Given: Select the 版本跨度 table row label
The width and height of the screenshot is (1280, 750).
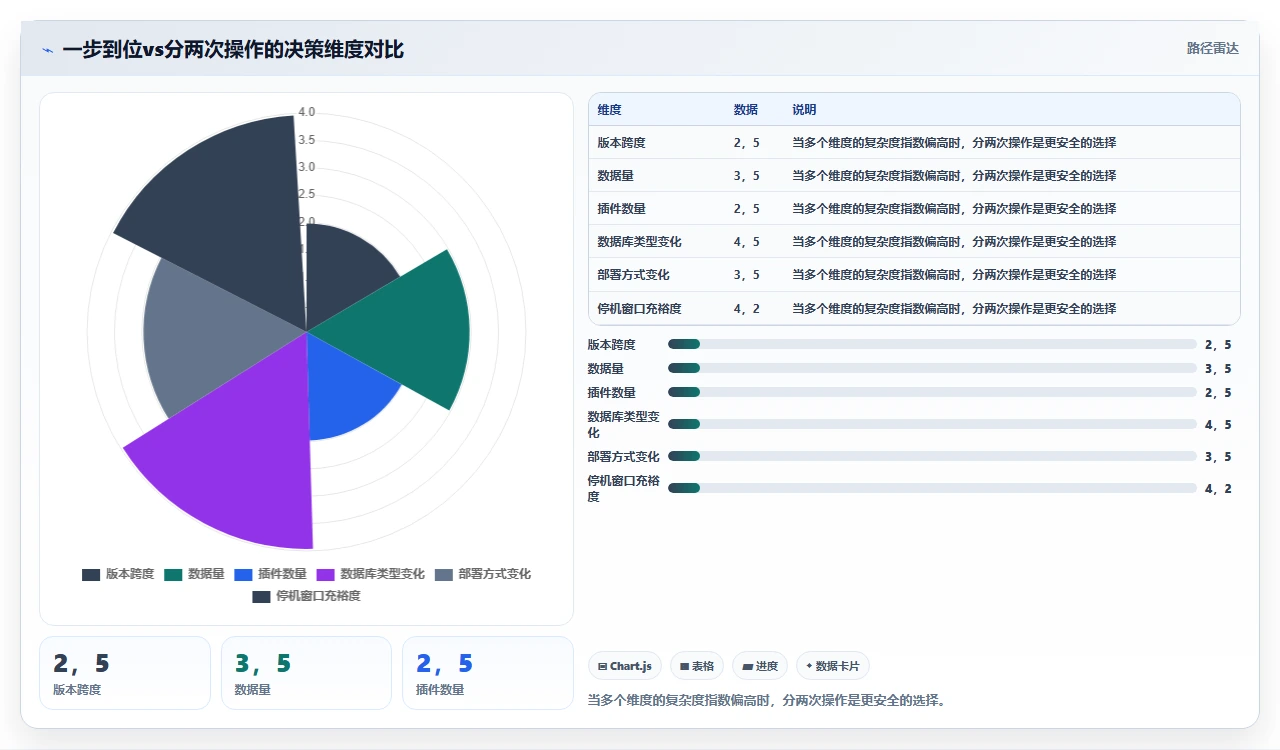Looking at the screenshot, I should pos(621,143).
